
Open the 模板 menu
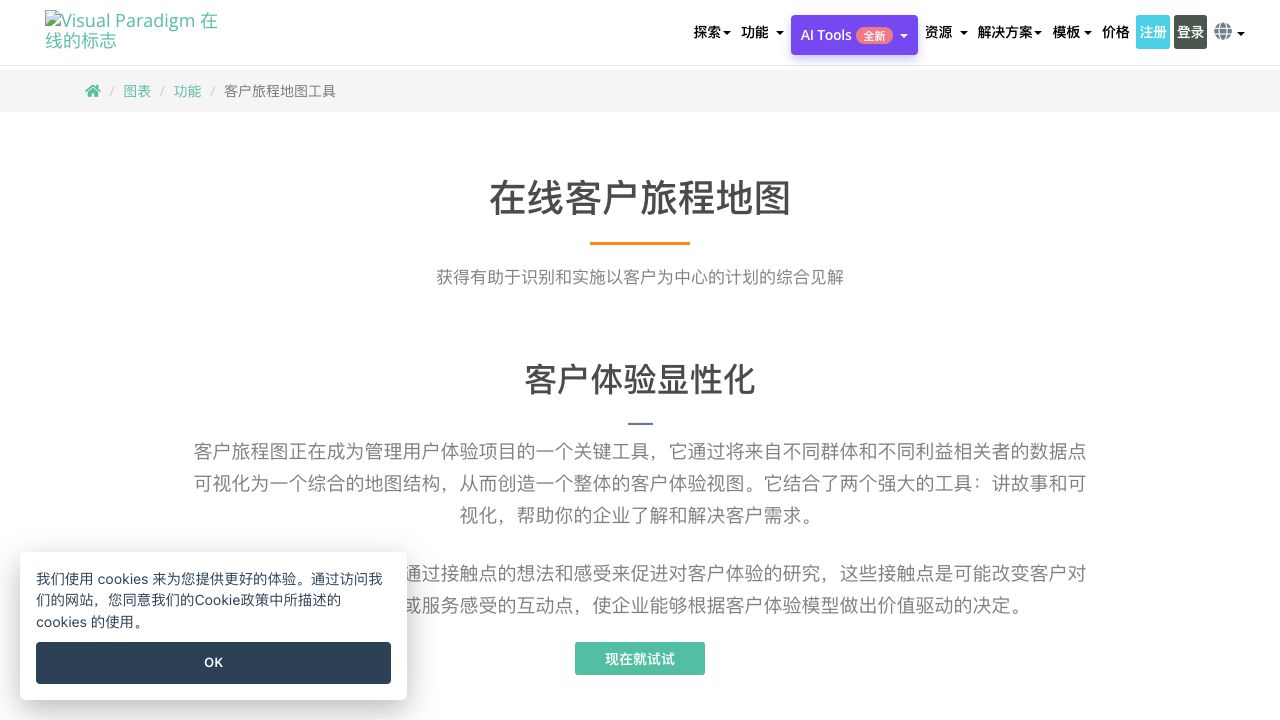coord(1071,32)
